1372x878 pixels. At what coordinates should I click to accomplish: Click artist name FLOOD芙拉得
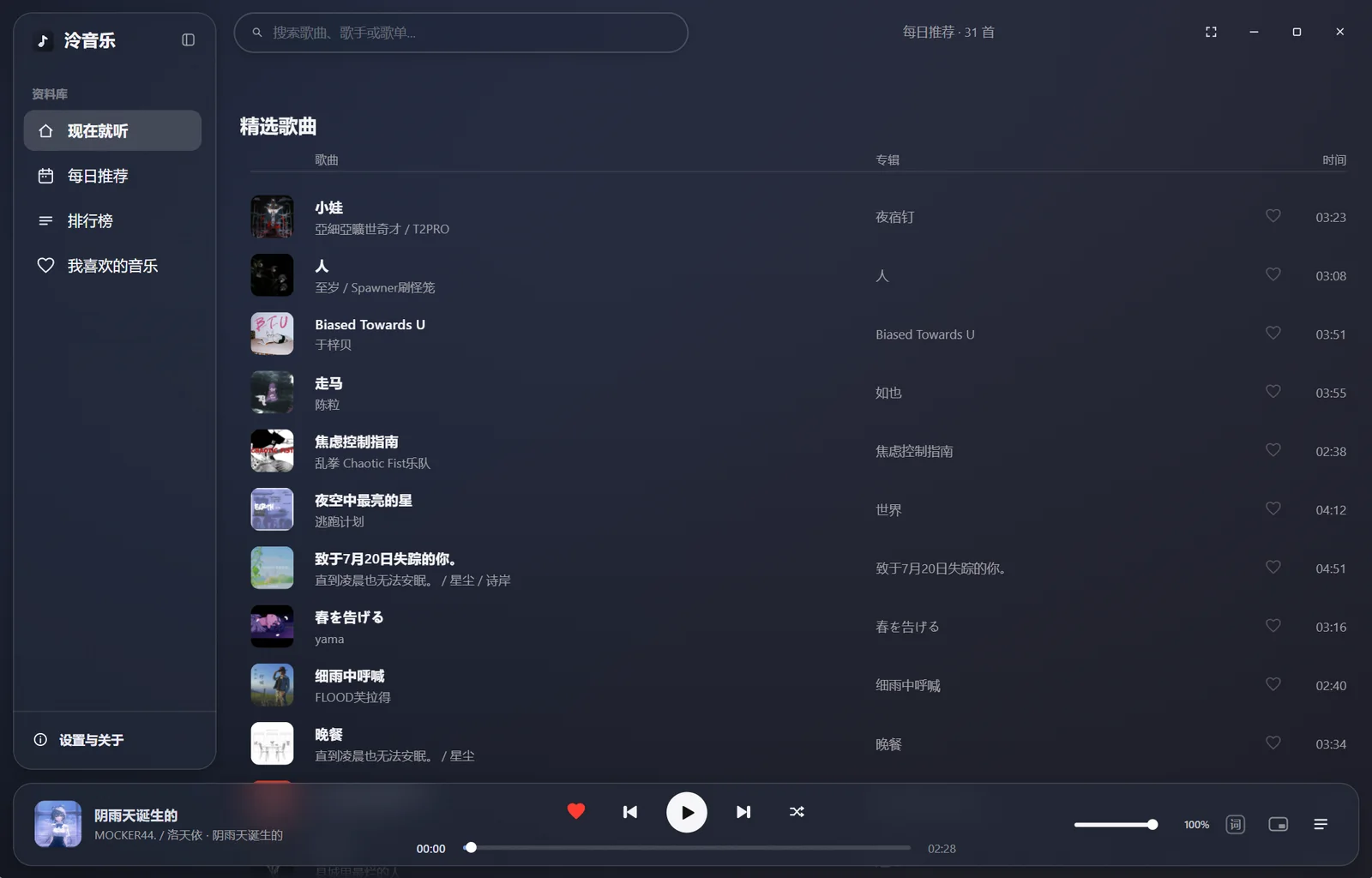(352, 697)
